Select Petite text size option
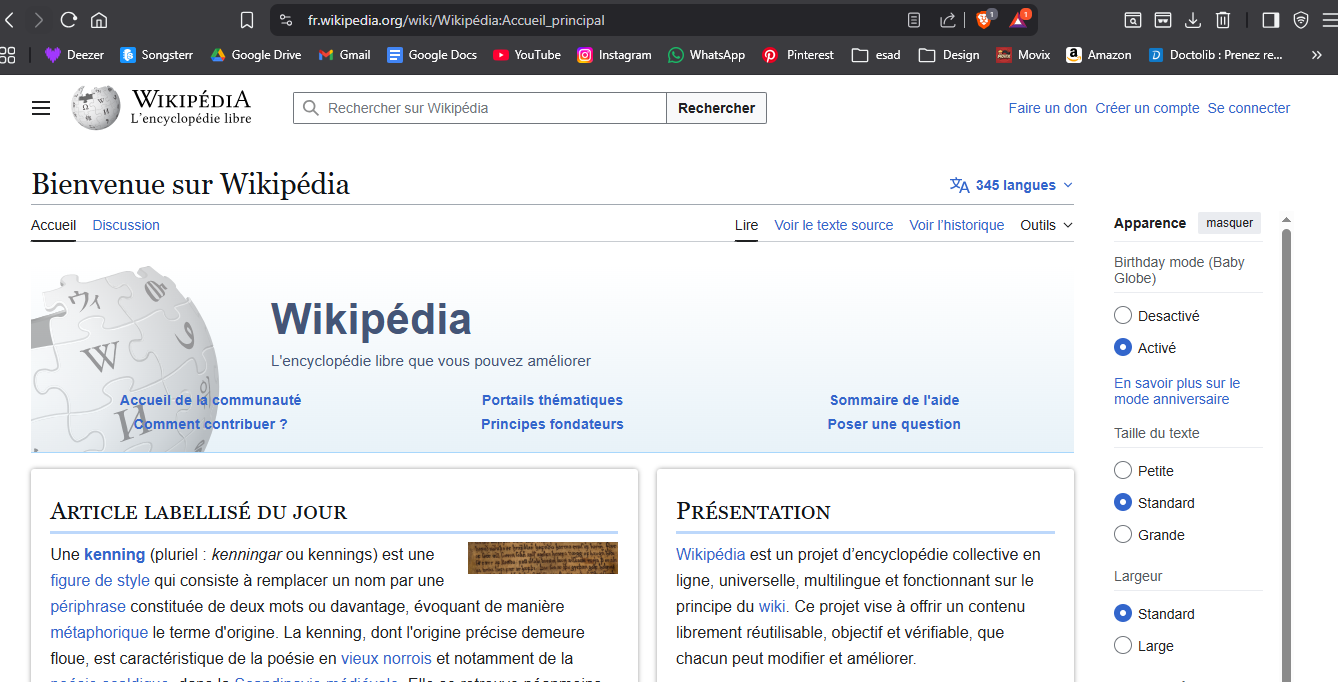The image size is (1338, 682). tap(1123, 471)
